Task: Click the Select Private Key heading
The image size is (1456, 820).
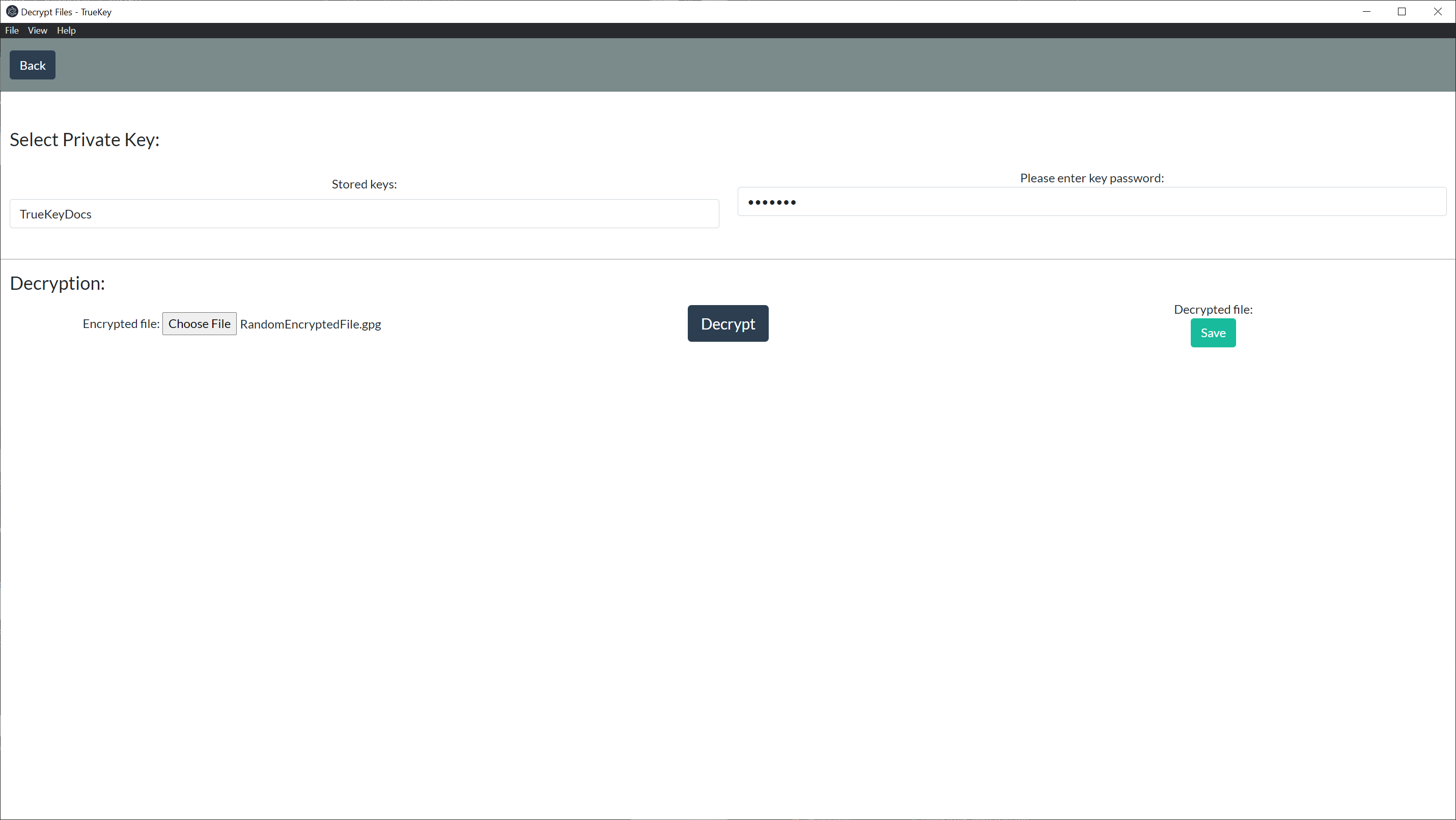Action: pos(83,140)
